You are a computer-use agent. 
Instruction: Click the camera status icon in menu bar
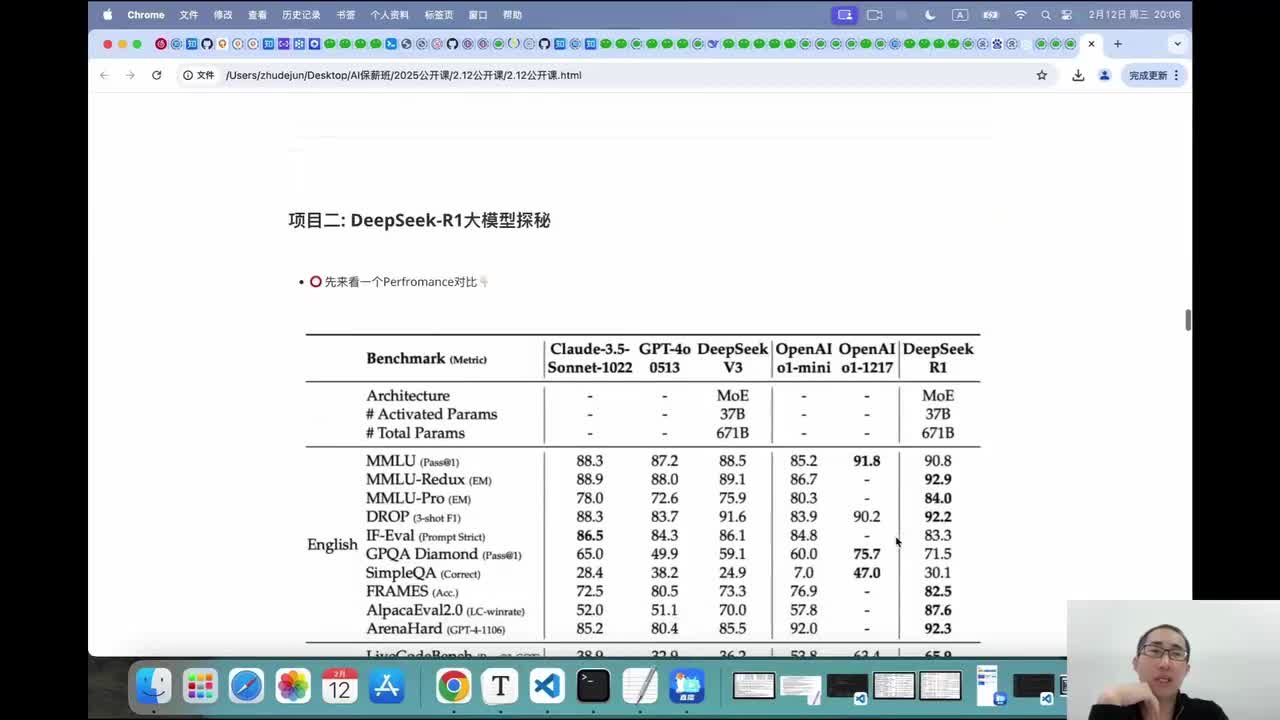pyautogui.click(x=874, y=15)
